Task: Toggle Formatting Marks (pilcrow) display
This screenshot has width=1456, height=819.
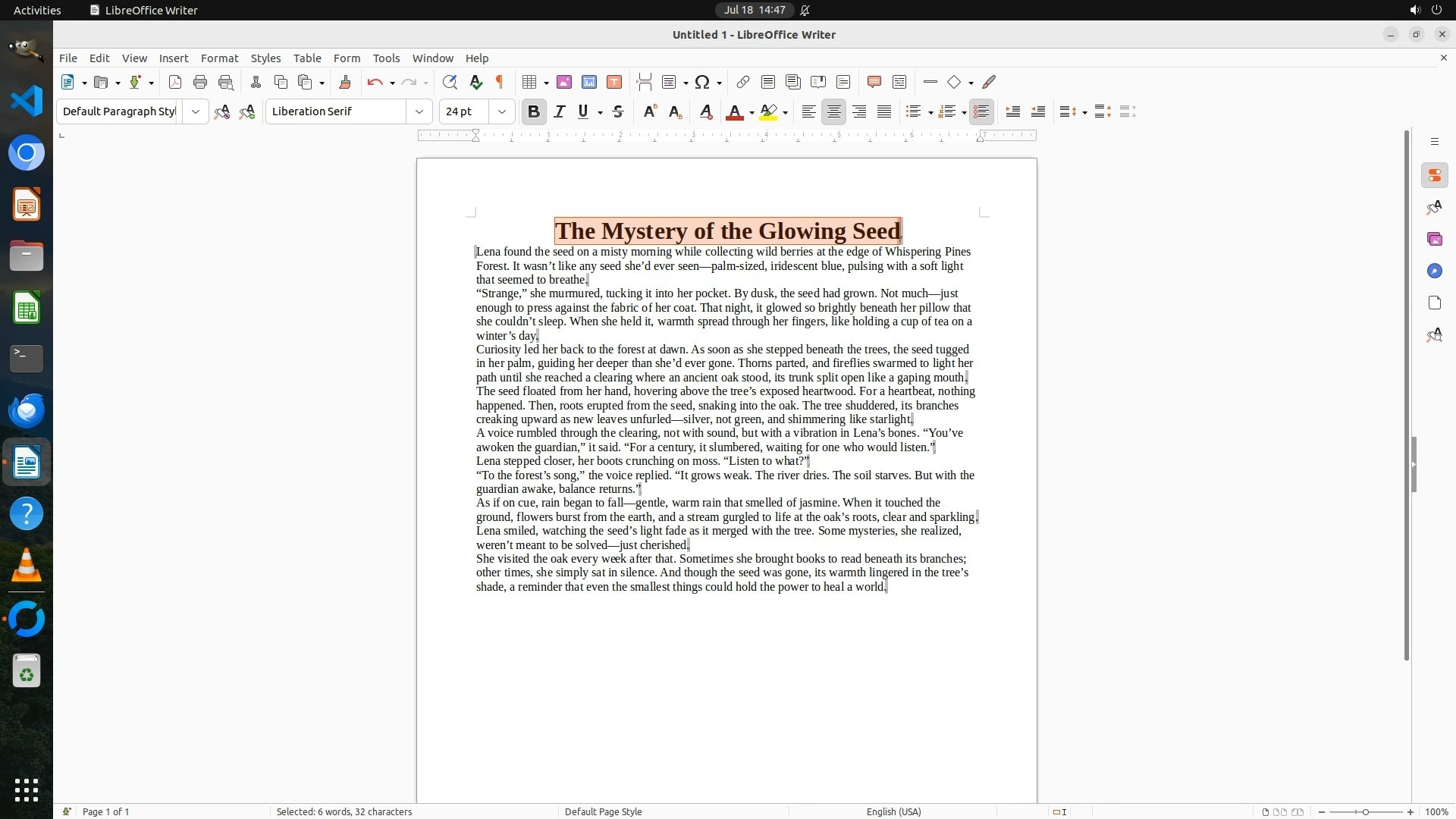Action: [x=500, y=82]
